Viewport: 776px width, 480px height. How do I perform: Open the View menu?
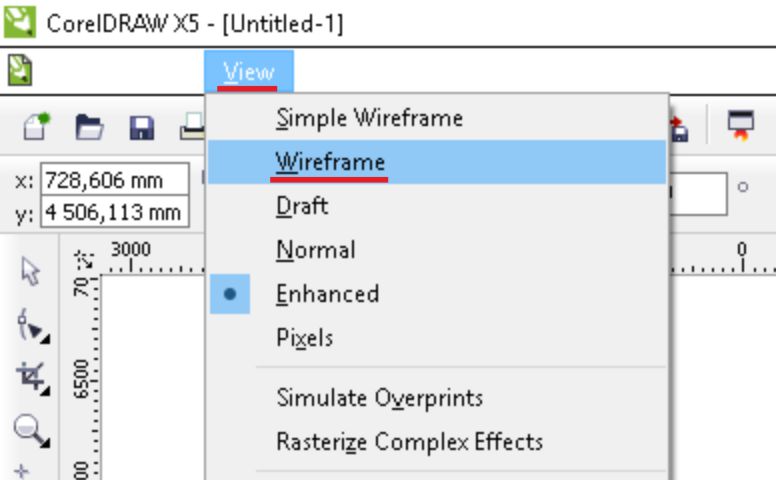(x=249, y=71)
